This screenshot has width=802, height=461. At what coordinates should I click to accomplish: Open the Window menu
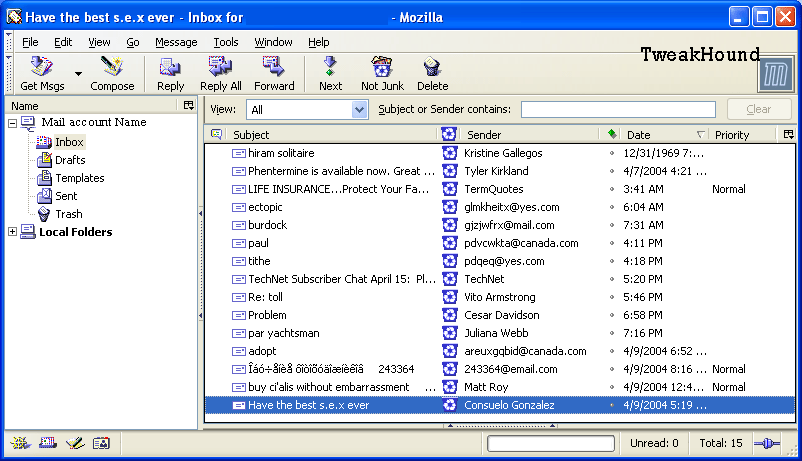[x=273, y=42]
